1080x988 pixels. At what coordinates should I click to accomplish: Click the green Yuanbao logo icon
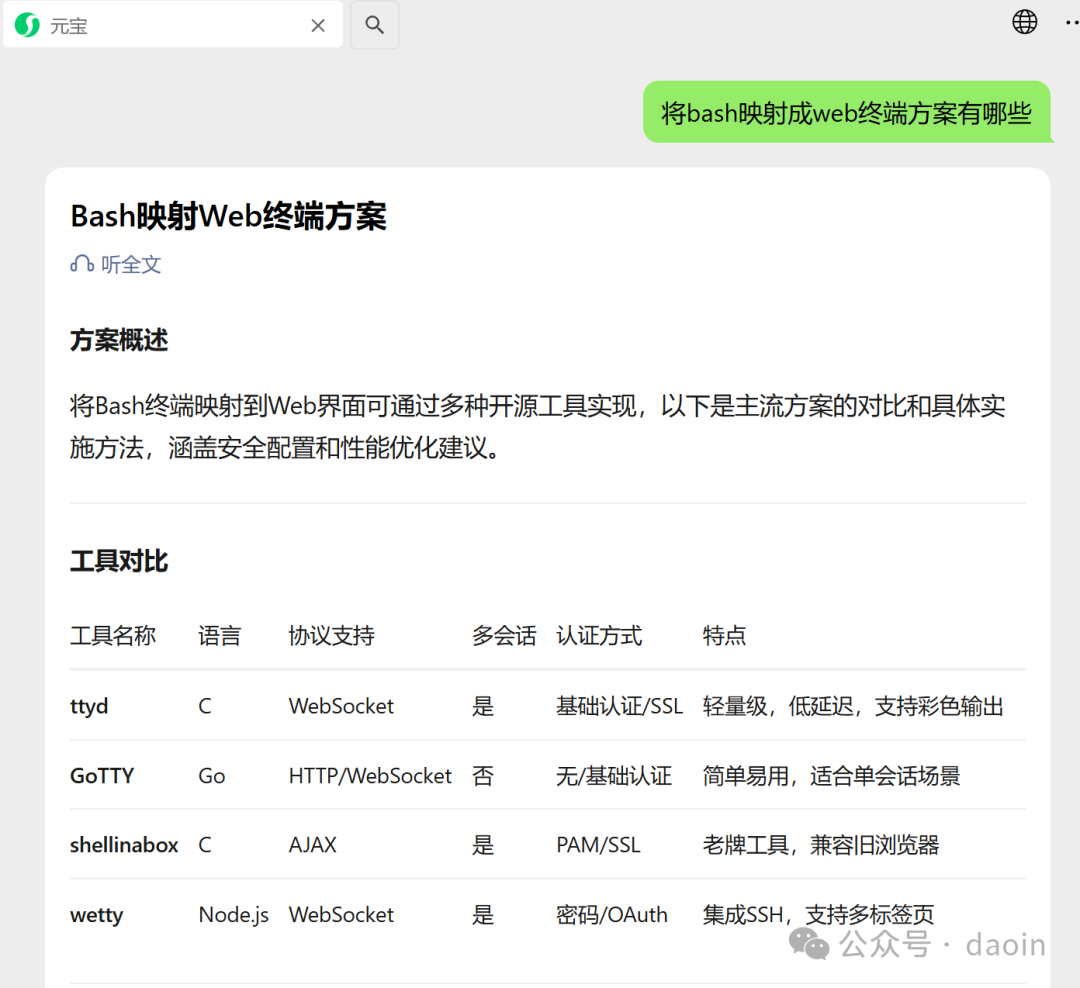28,25
